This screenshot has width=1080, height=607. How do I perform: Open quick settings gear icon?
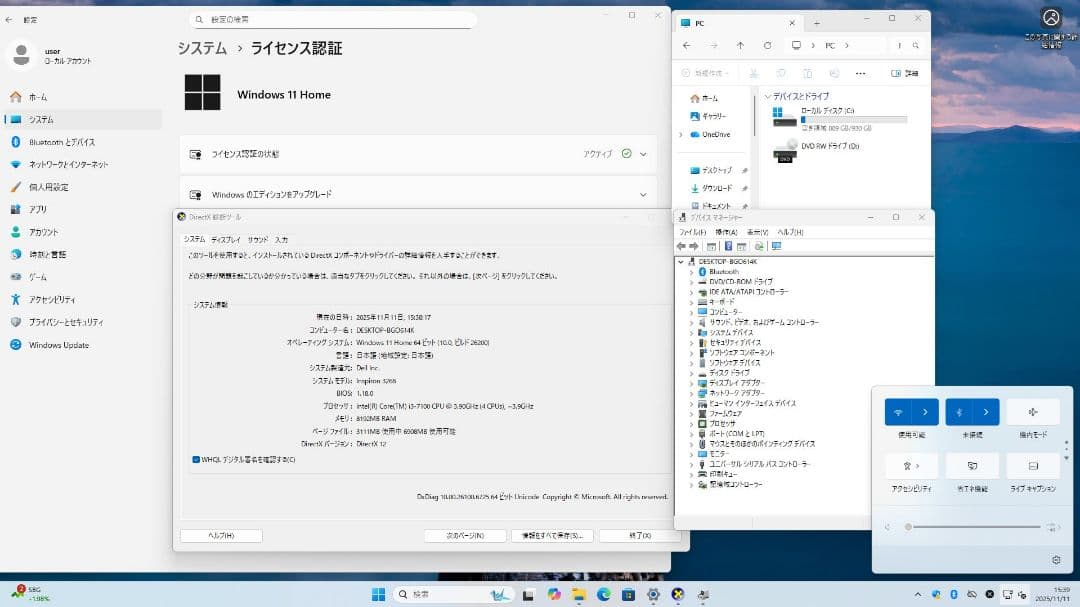[1056, 560]
